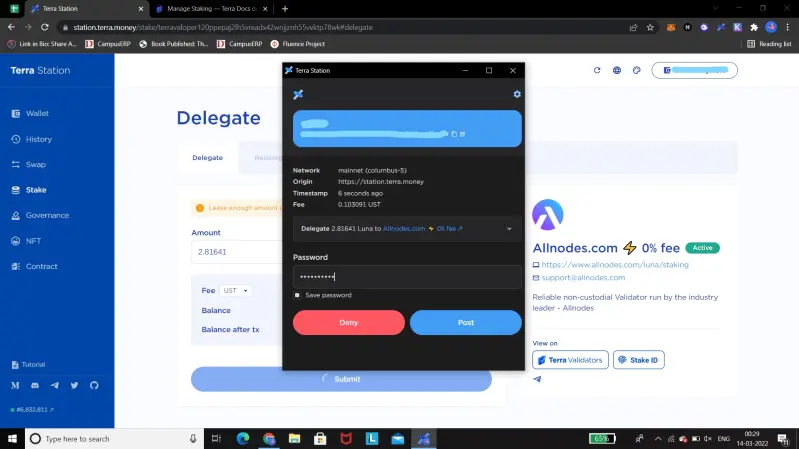Open the Discord social icon
The width and height of the screenshot is (799, 449).
pos(35,386)
